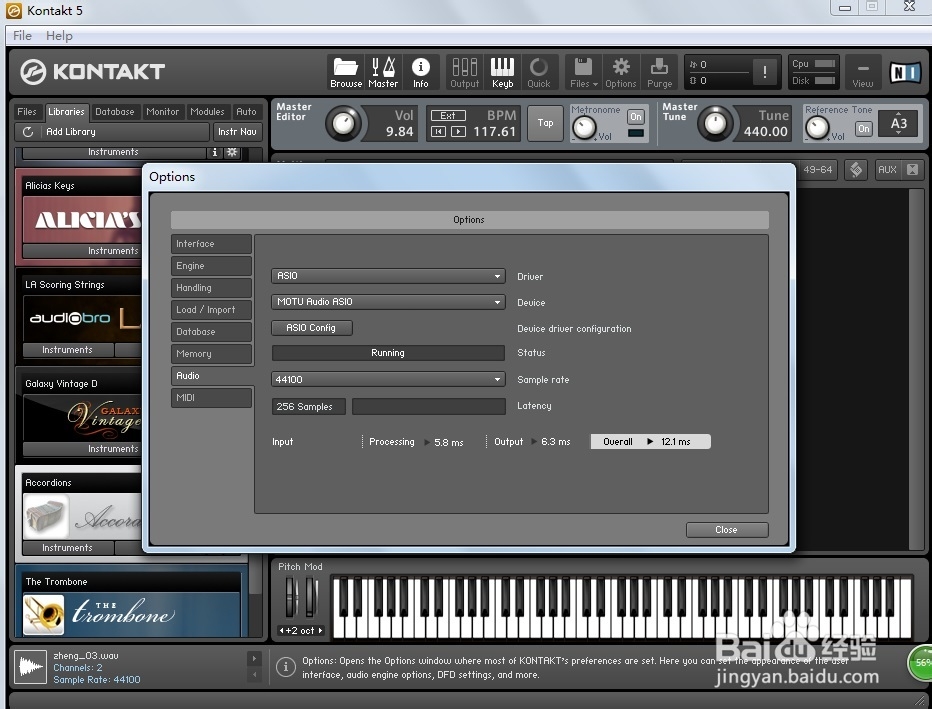932x709 pixels.
Task: Toggle the AUX button in rack header
Action: pos(887,169)
